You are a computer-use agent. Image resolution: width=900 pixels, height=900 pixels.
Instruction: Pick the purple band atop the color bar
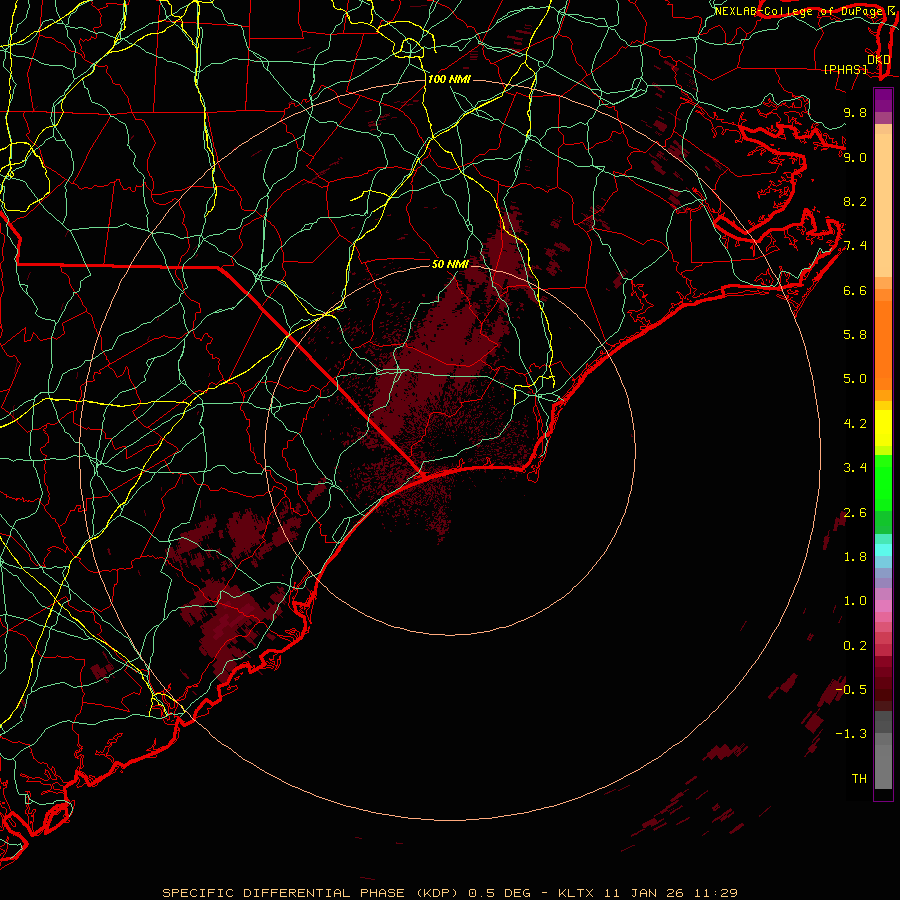click(x=883, y=100)
